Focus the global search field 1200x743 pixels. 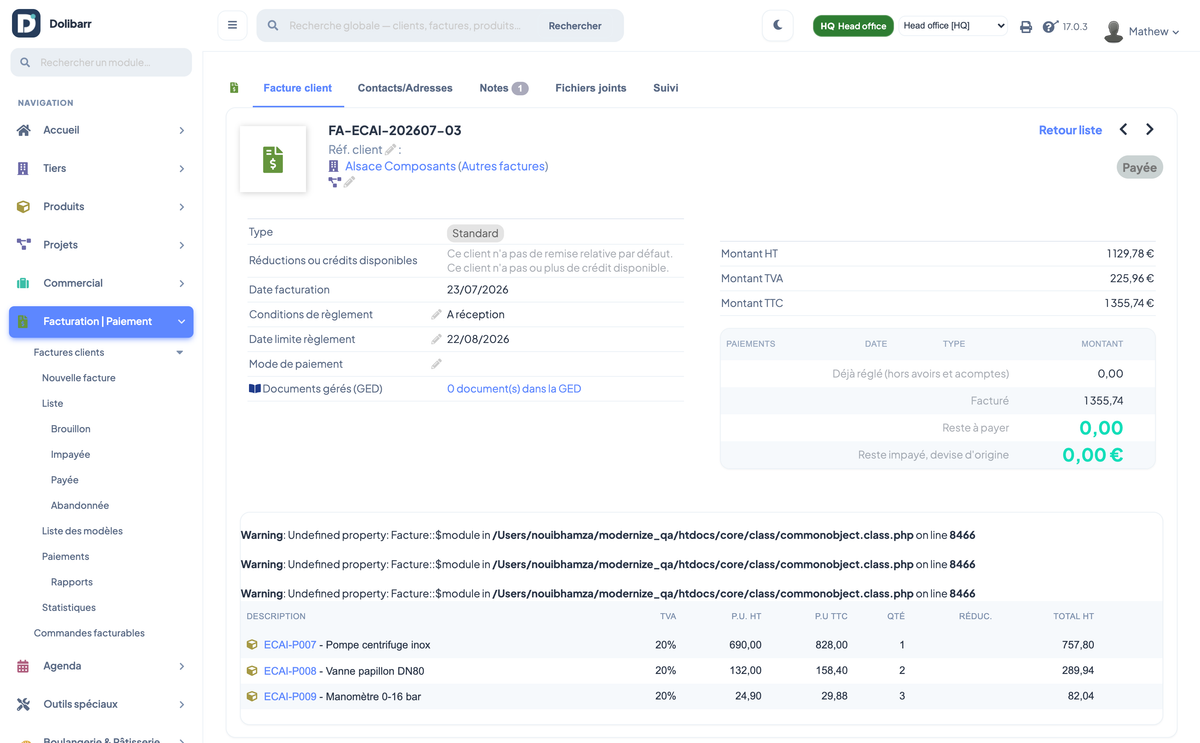coord(405,26)
